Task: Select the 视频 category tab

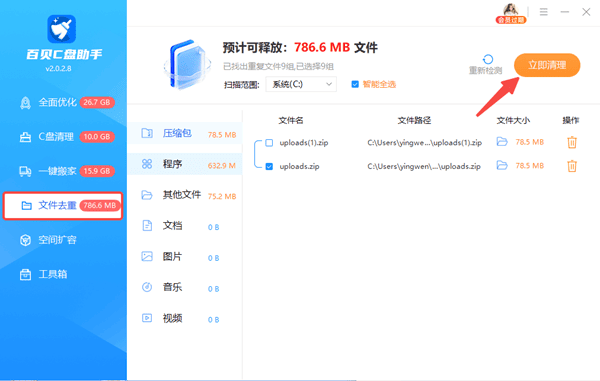Action: coord(185,318)
